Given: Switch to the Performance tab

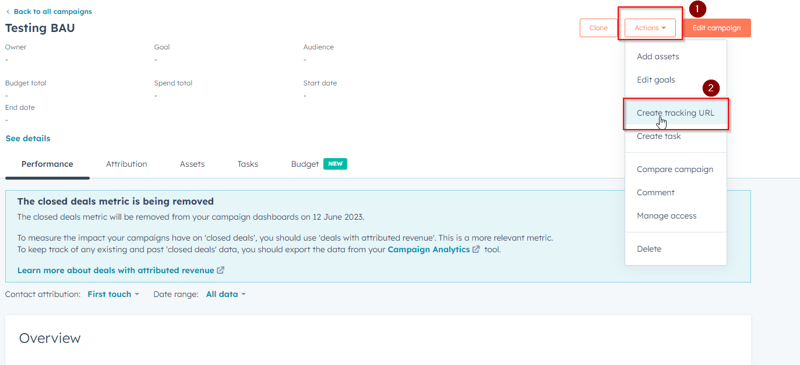Looking at the screenshot, I should [x=47, y=164].
